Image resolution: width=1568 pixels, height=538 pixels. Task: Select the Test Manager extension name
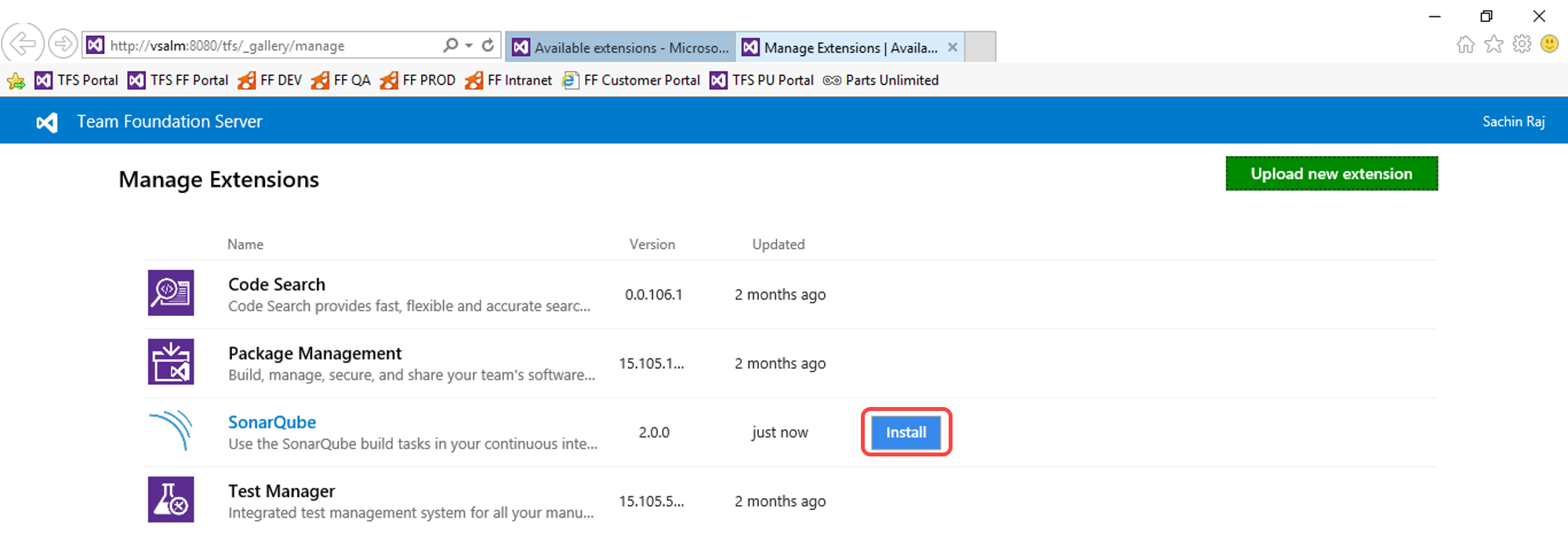pos(281,491)
